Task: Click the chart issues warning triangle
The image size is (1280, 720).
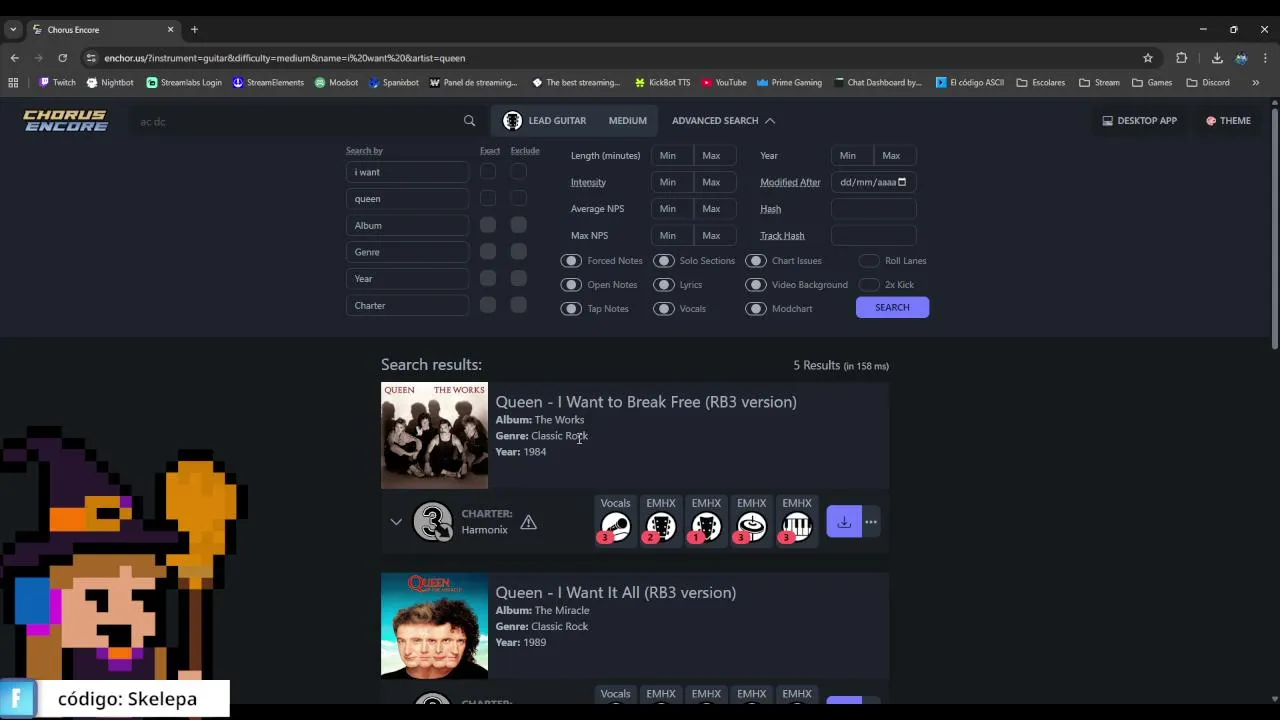Action: (x=528, y=522)
